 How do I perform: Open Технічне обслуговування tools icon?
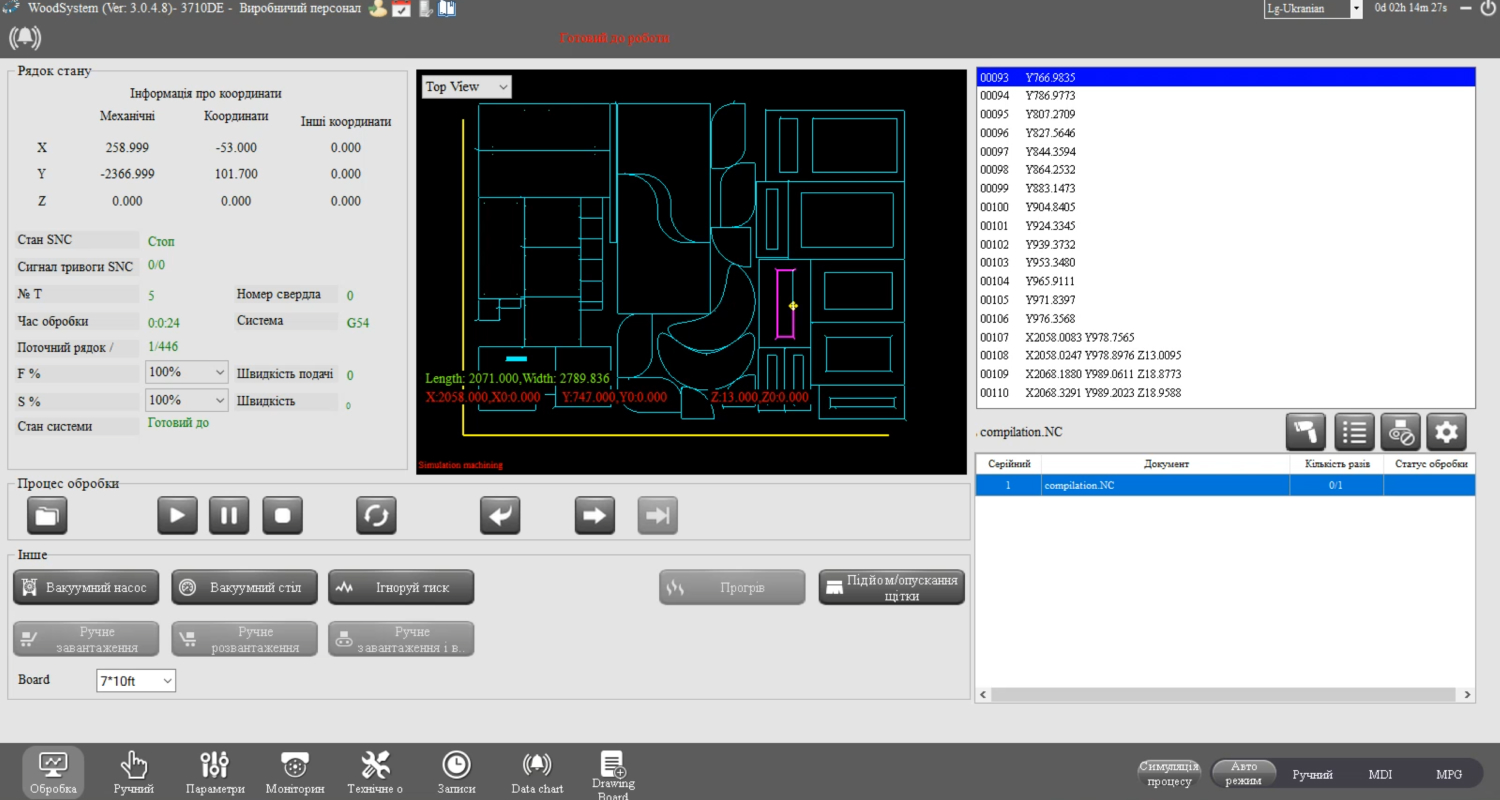point(375,768)
